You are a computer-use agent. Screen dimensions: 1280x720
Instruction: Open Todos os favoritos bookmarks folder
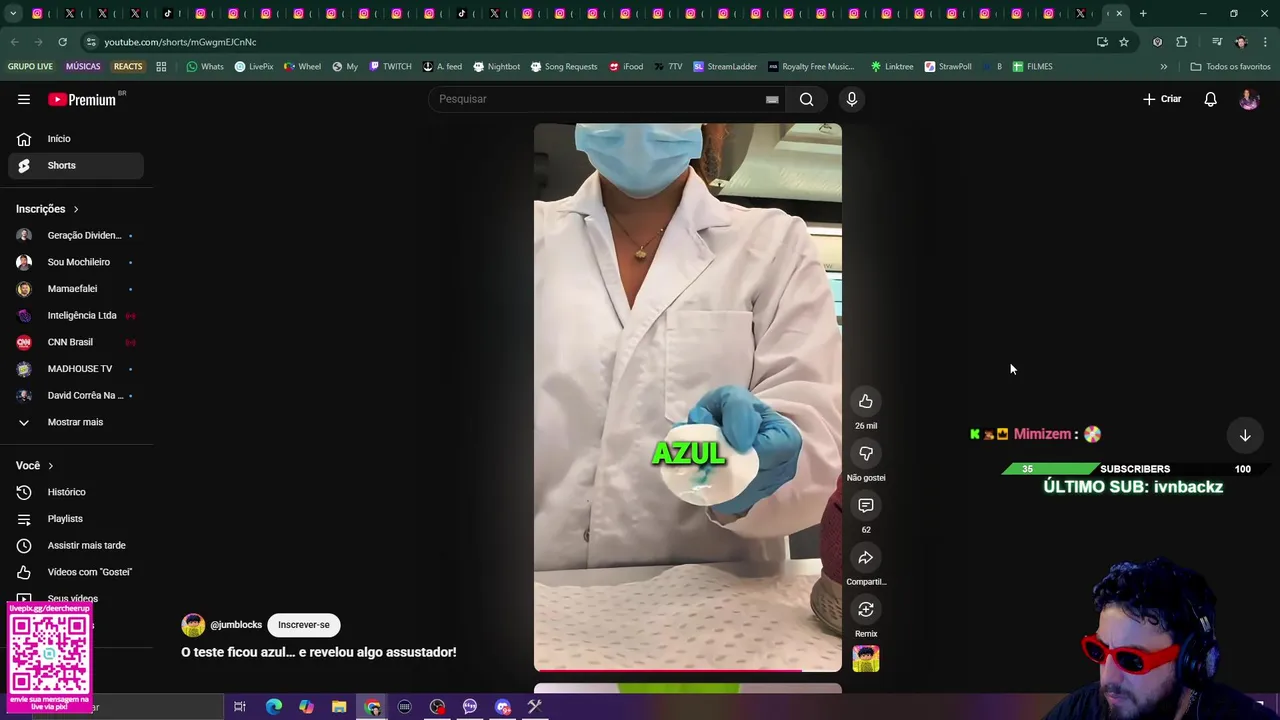1229,67
